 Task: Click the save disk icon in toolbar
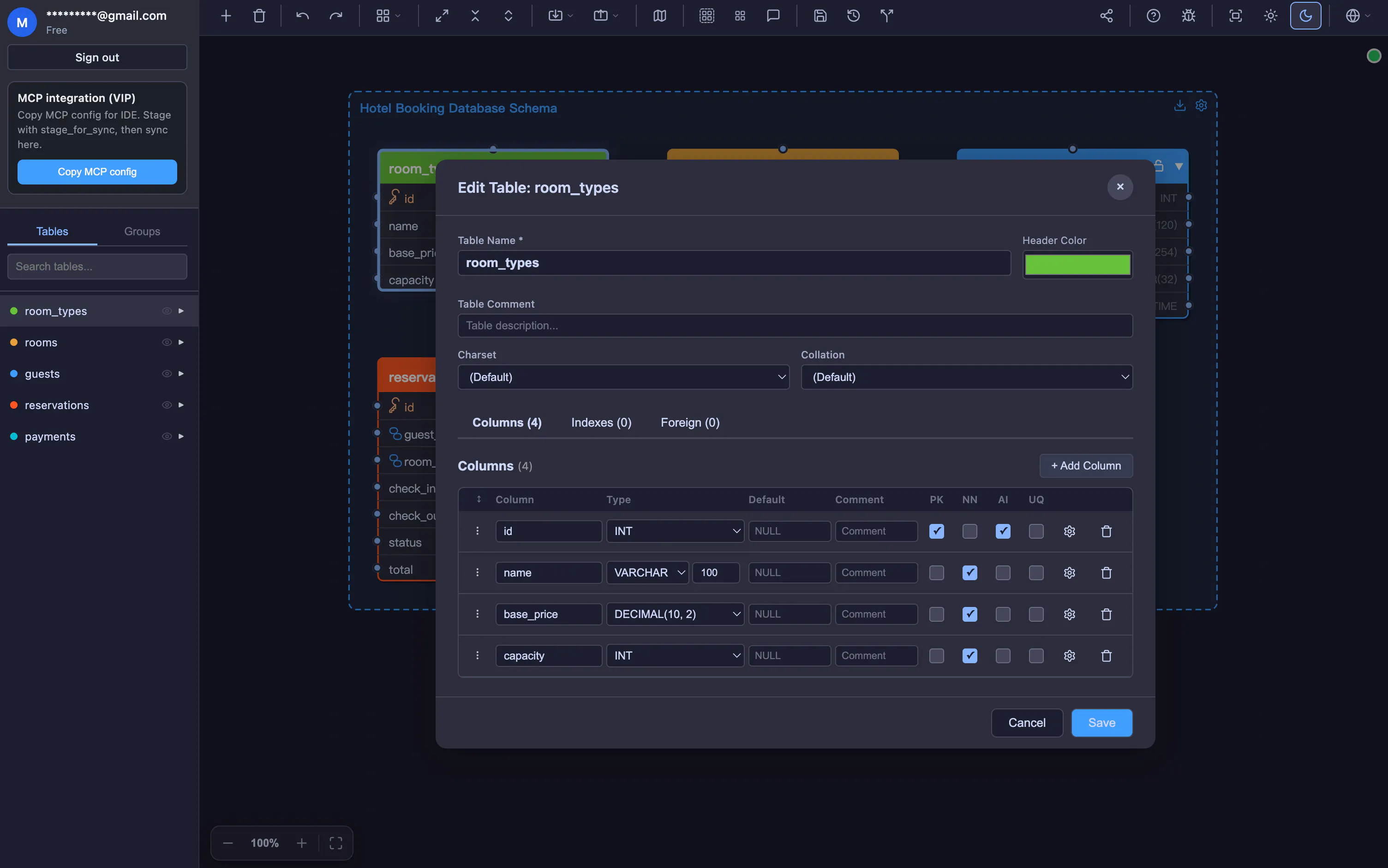tap(820, 16)
